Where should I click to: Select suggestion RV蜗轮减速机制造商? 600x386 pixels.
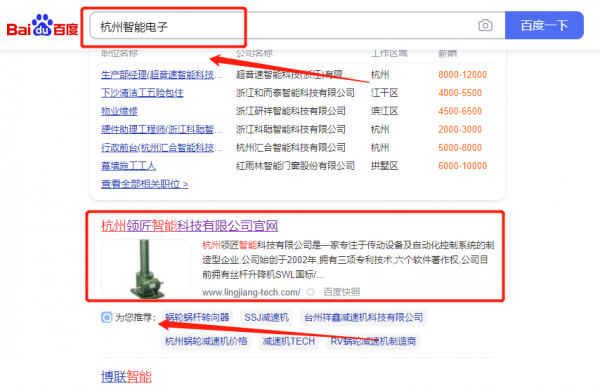point(373,341)
